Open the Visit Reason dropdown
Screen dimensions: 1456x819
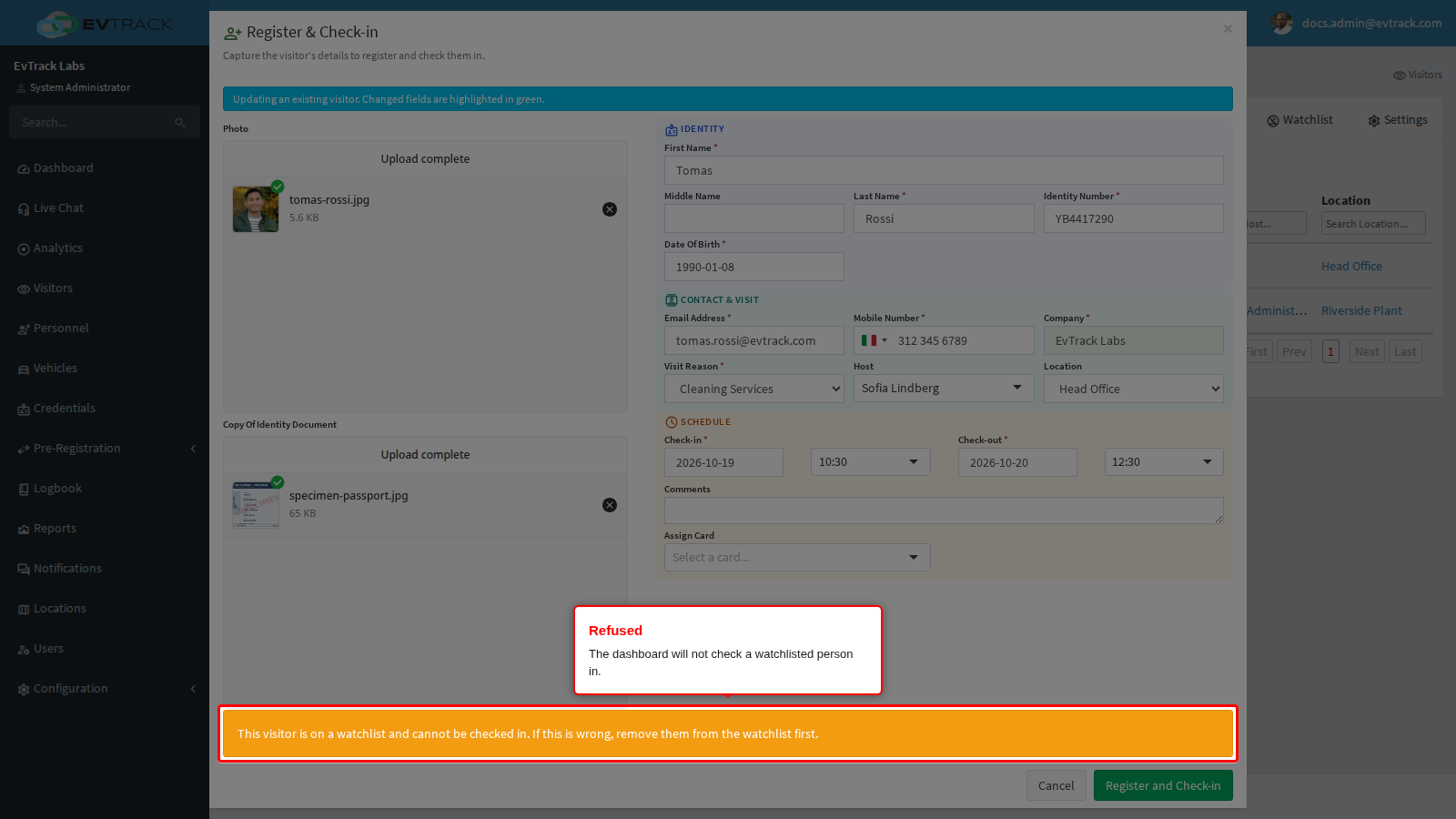coord(754,389)
